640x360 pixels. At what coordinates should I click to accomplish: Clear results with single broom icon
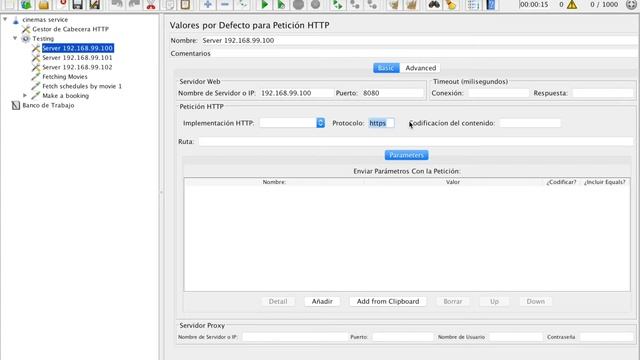394,4
